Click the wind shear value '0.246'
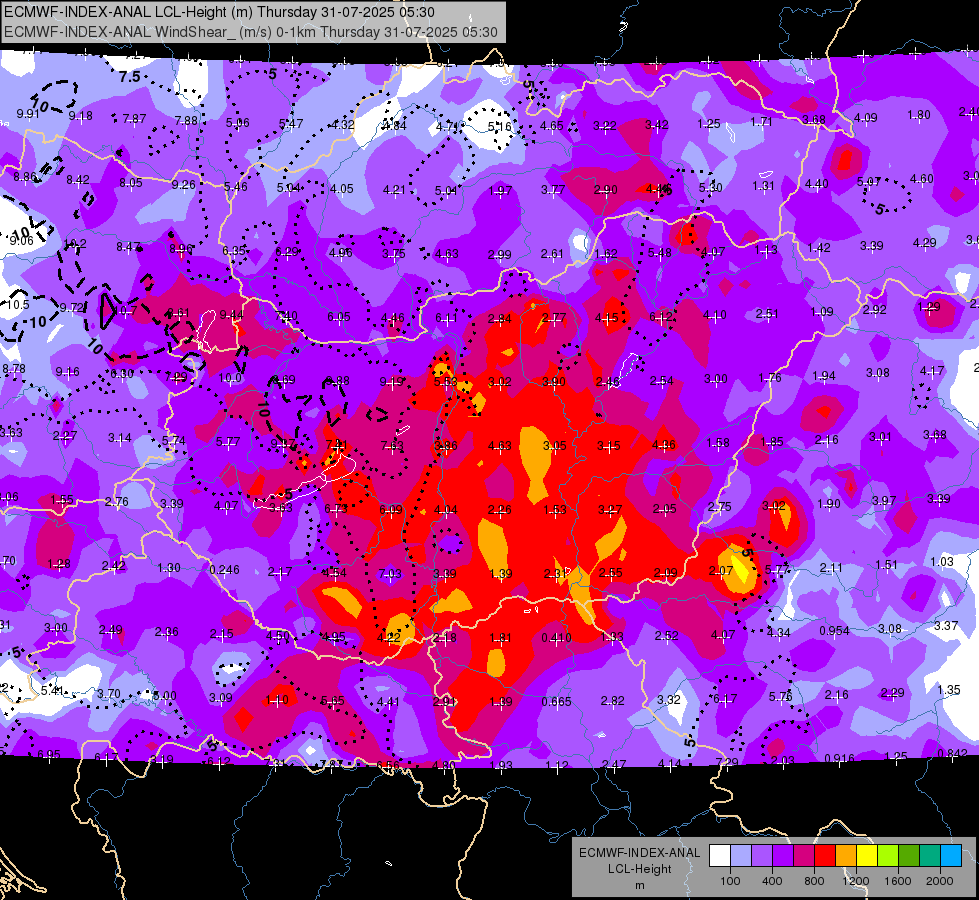The height and width of the screenshot is (900, 979). [224, 570]
